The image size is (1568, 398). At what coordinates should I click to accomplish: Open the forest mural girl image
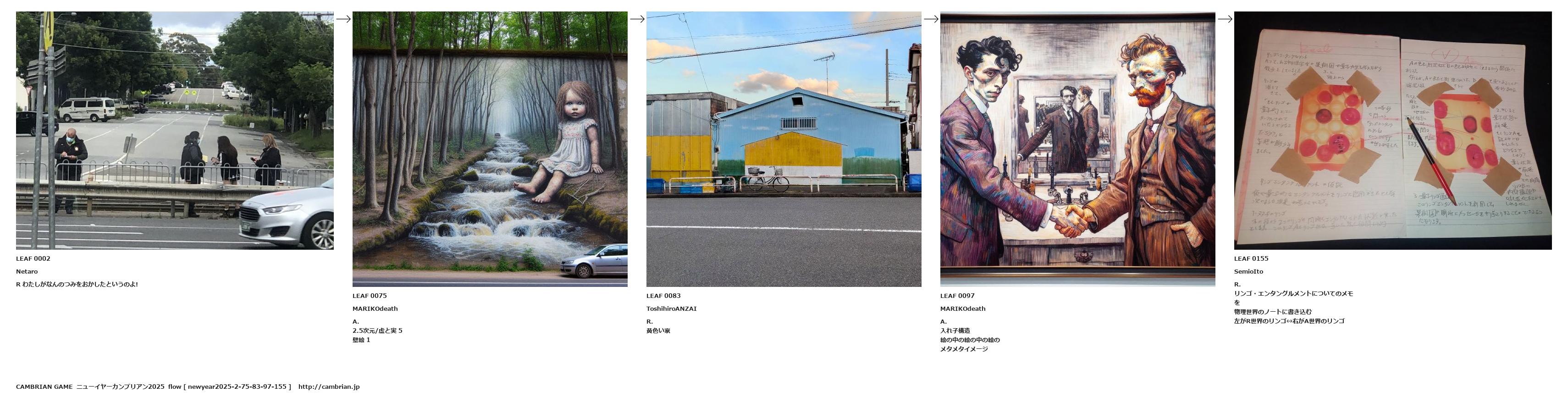[x=490, y=149]
